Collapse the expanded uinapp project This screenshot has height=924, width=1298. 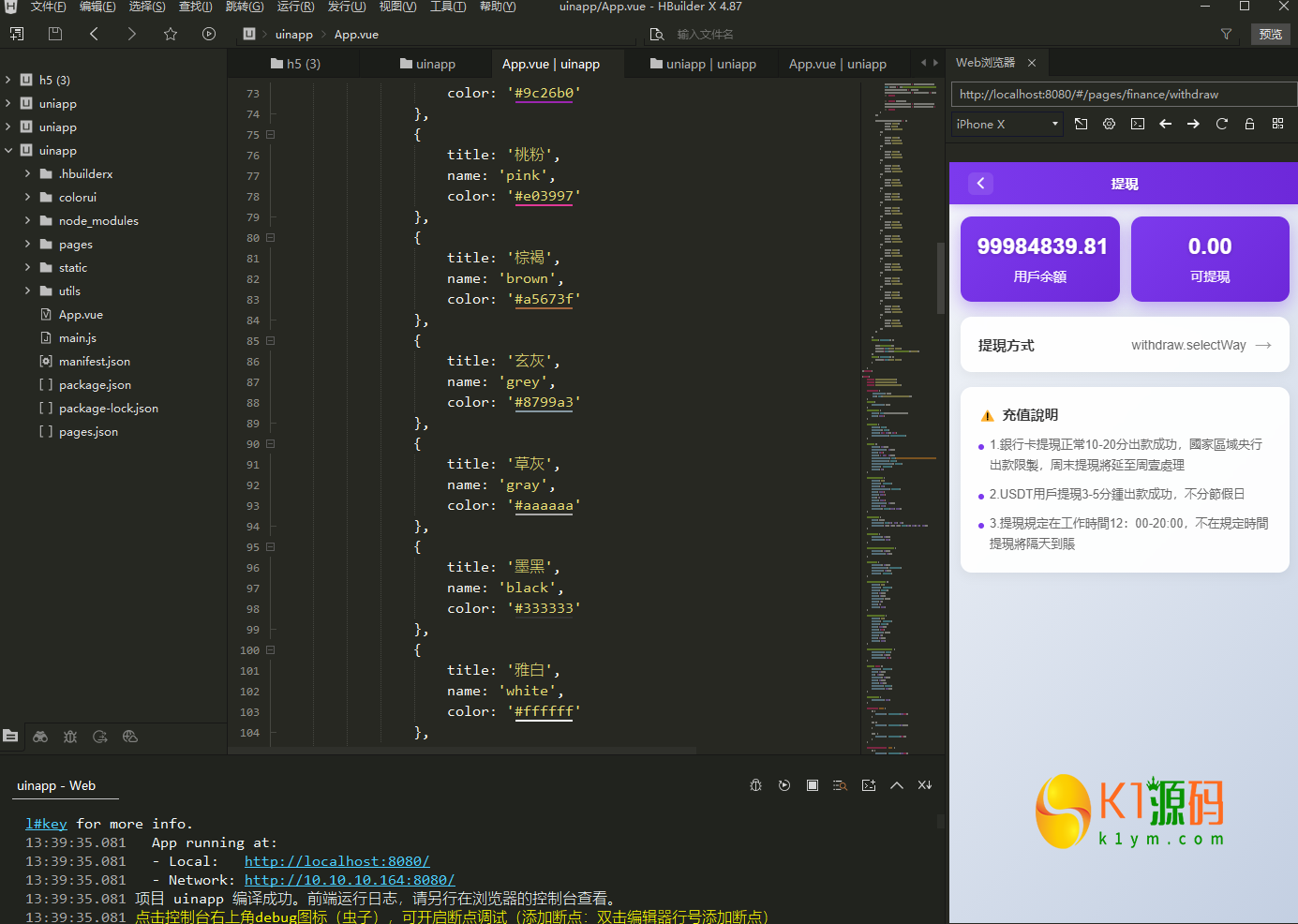tap(8, 151)
